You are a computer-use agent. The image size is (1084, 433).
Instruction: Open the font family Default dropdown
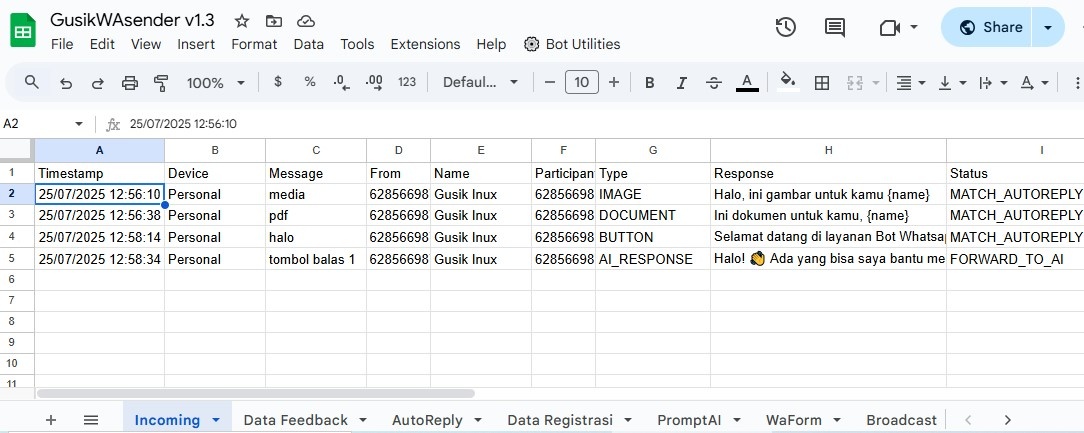coord(480,82)
